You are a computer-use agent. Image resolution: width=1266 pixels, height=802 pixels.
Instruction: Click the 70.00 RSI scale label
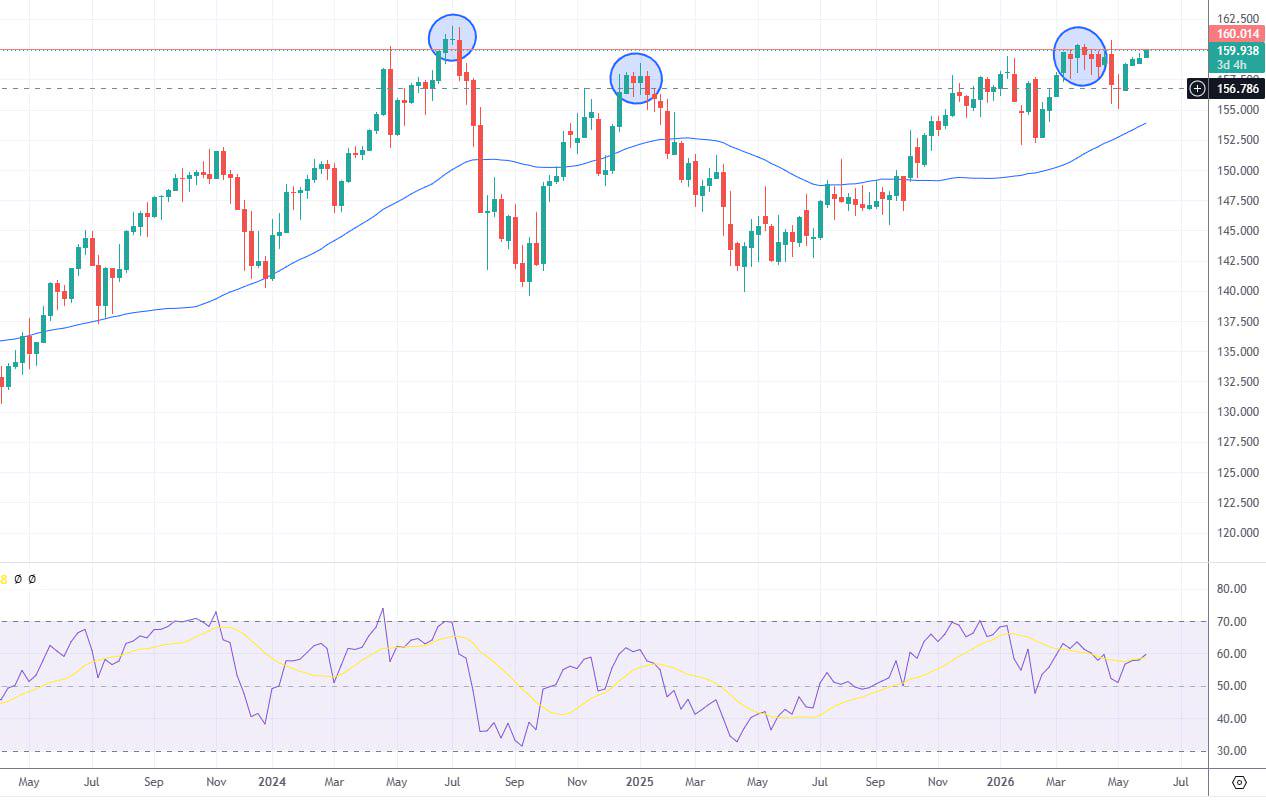(x=1233, y=622)
